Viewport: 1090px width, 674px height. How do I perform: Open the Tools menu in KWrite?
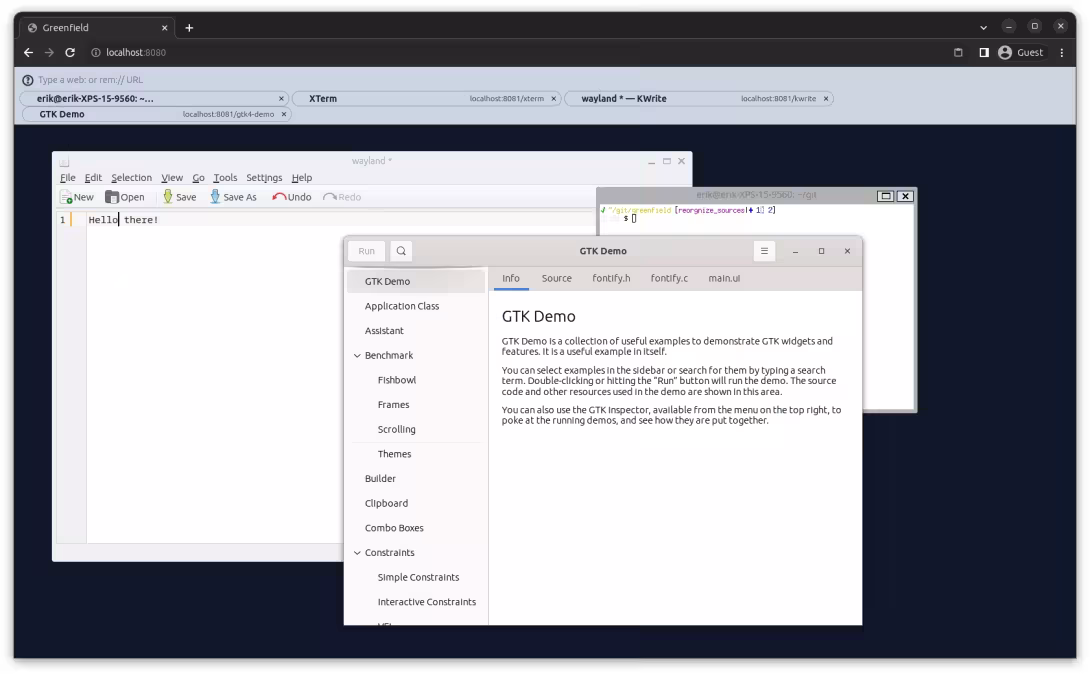coord(225,178)
